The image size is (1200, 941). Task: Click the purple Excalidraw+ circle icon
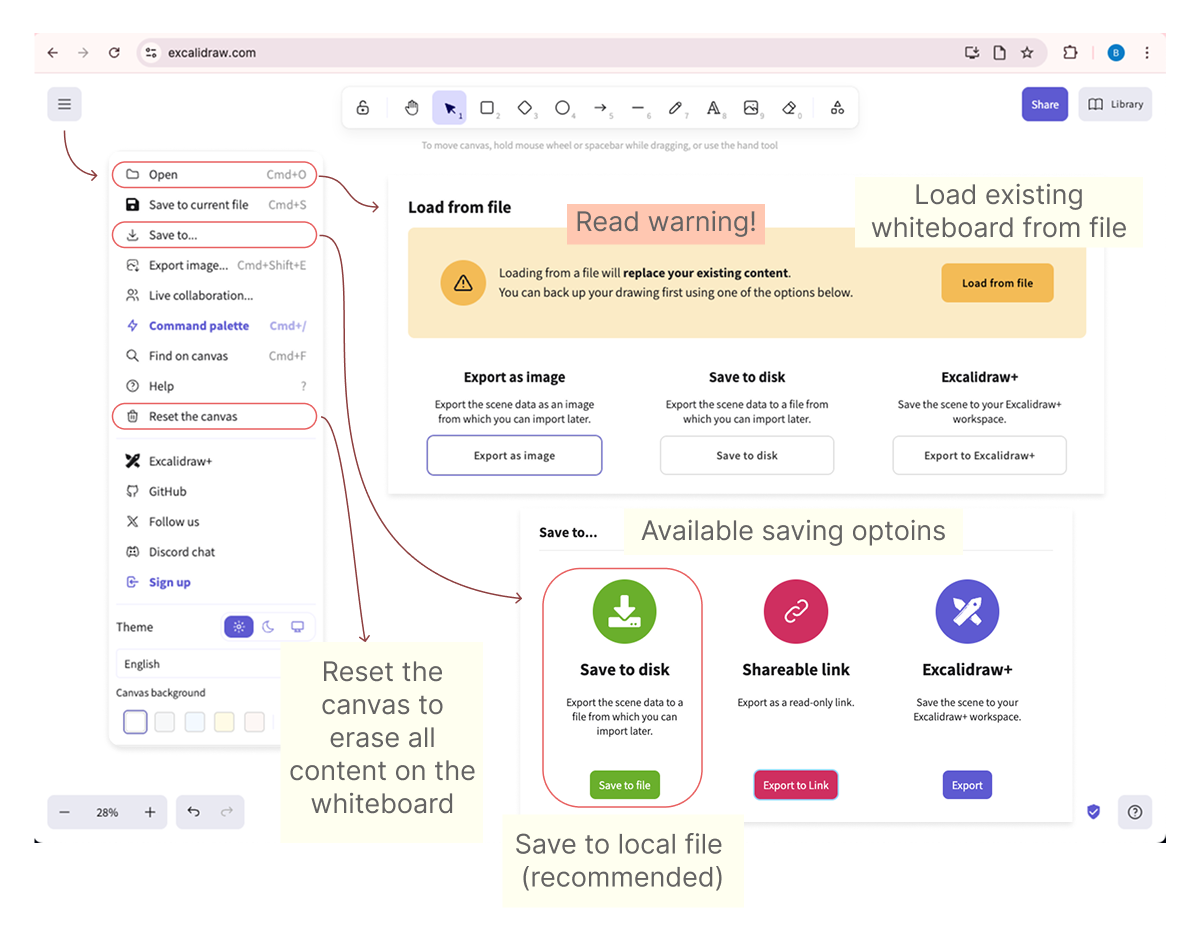point(967,611)
